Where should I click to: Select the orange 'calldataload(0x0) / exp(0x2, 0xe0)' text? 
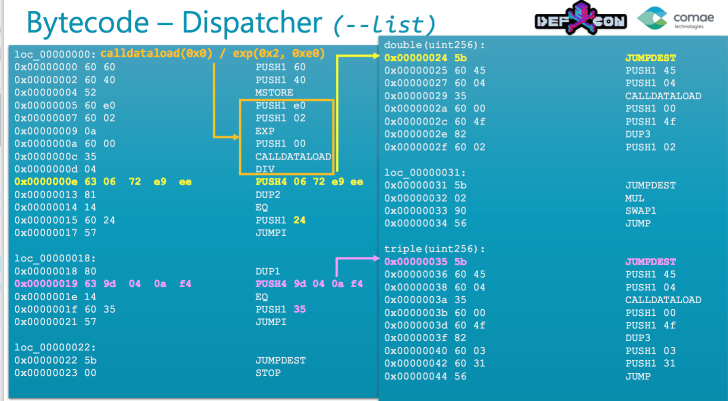pos(213,53)
